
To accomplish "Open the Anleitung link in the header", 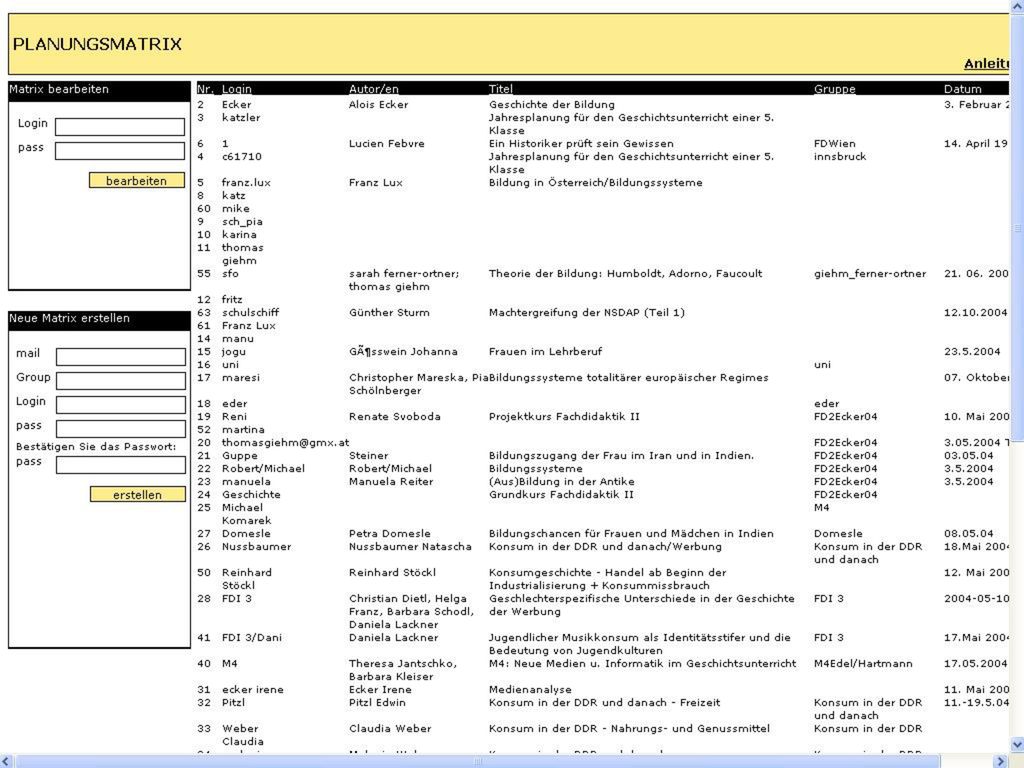I will [x=987, y=63].
